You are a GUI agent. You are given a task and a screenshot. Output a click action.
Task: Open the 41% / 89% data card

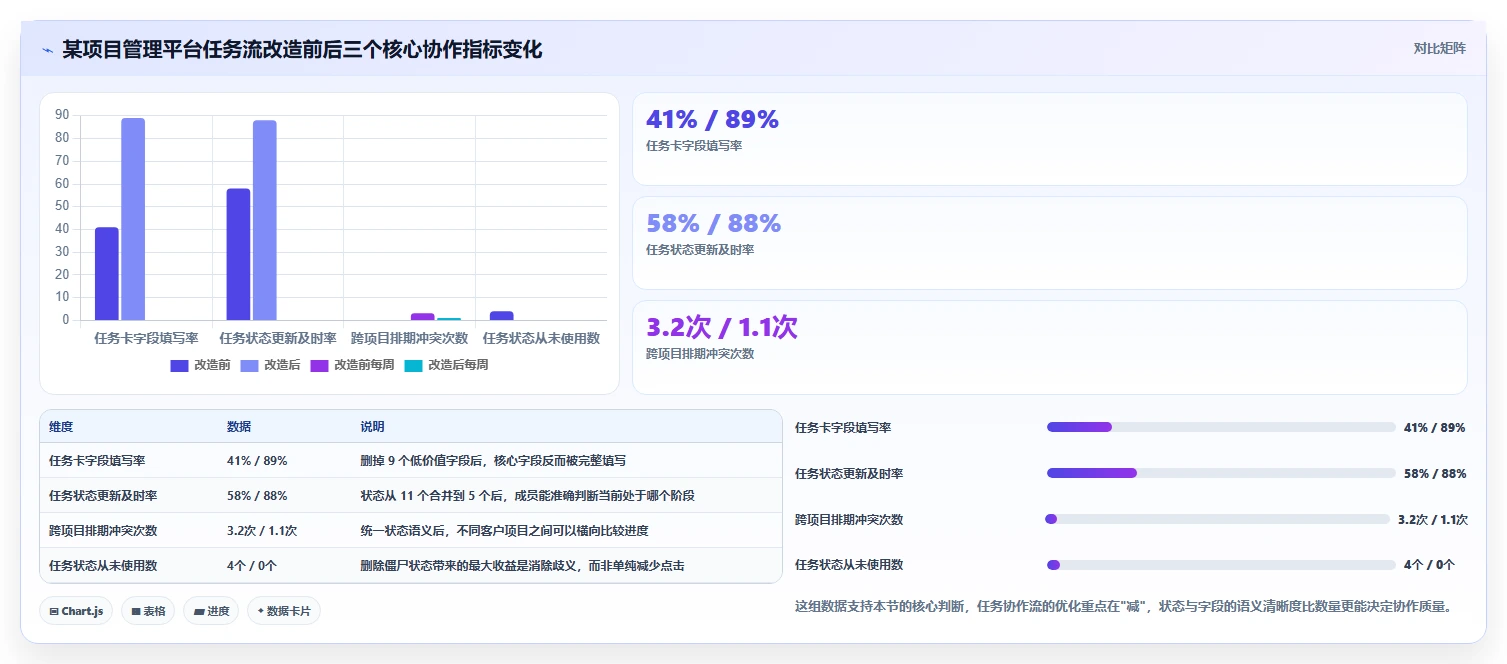coord(1050,139)
